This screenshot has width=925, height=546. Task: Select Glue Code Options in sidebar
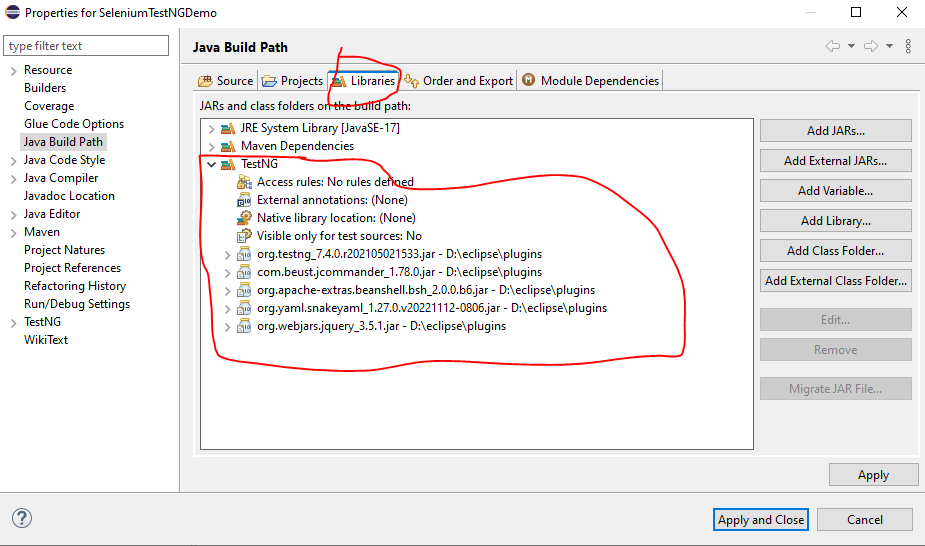point(74,124)
